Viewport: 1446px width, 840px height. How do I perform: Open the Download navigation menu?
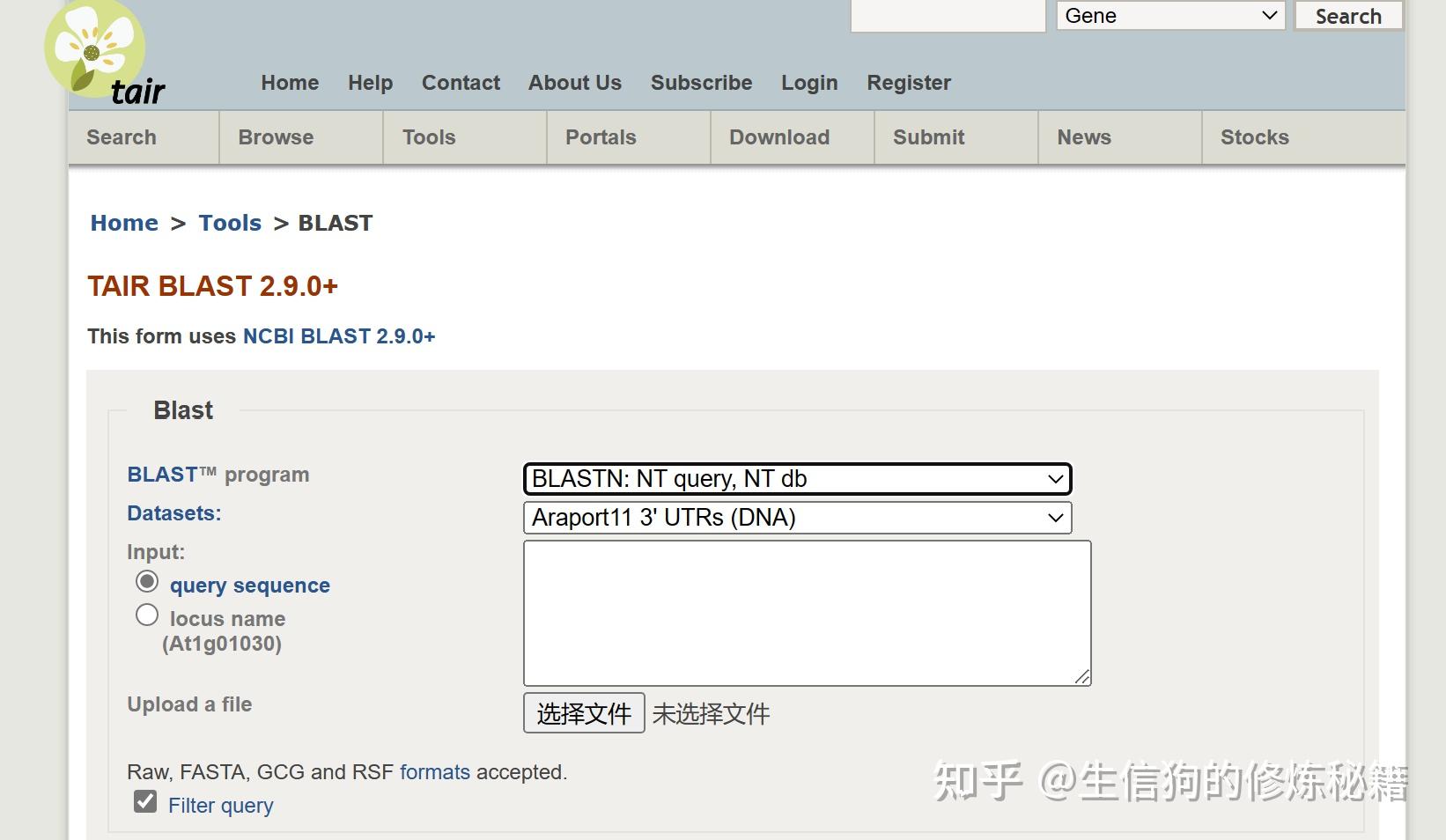coord(793,137)
